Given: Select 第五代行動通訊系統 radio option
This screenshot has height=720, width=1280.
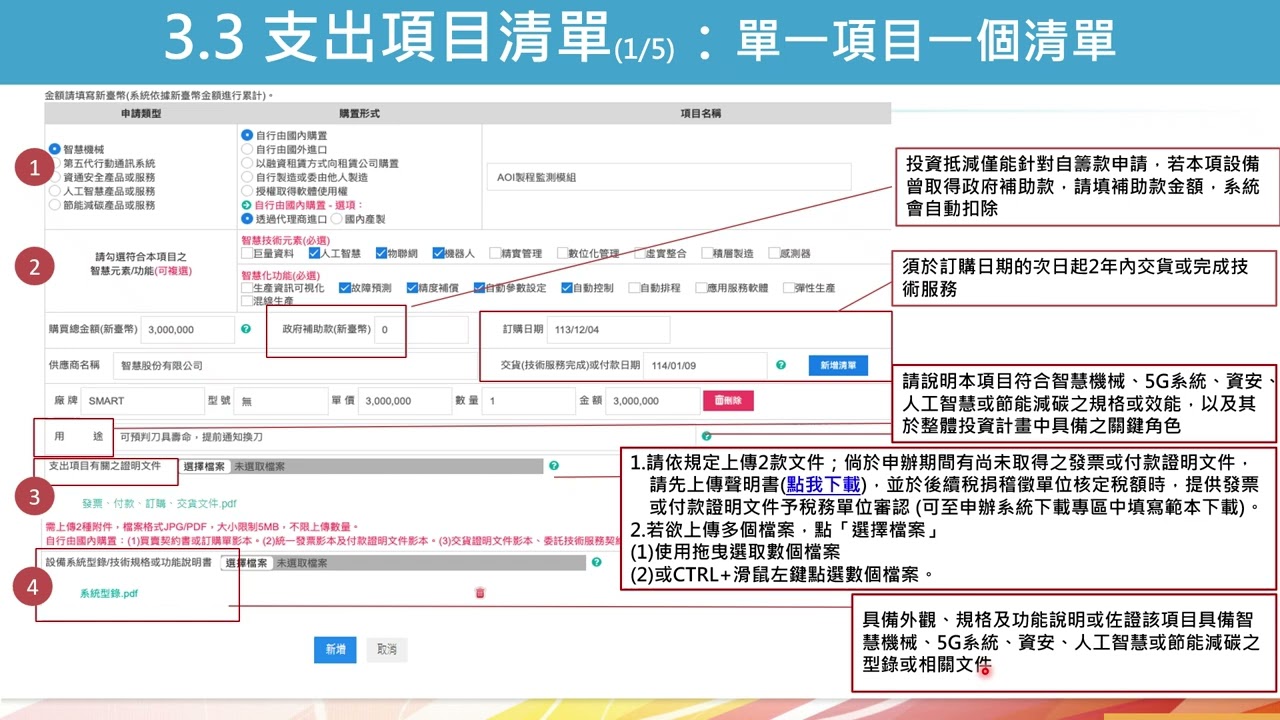Looking at the screenshot, I should (x=54, y=163).
